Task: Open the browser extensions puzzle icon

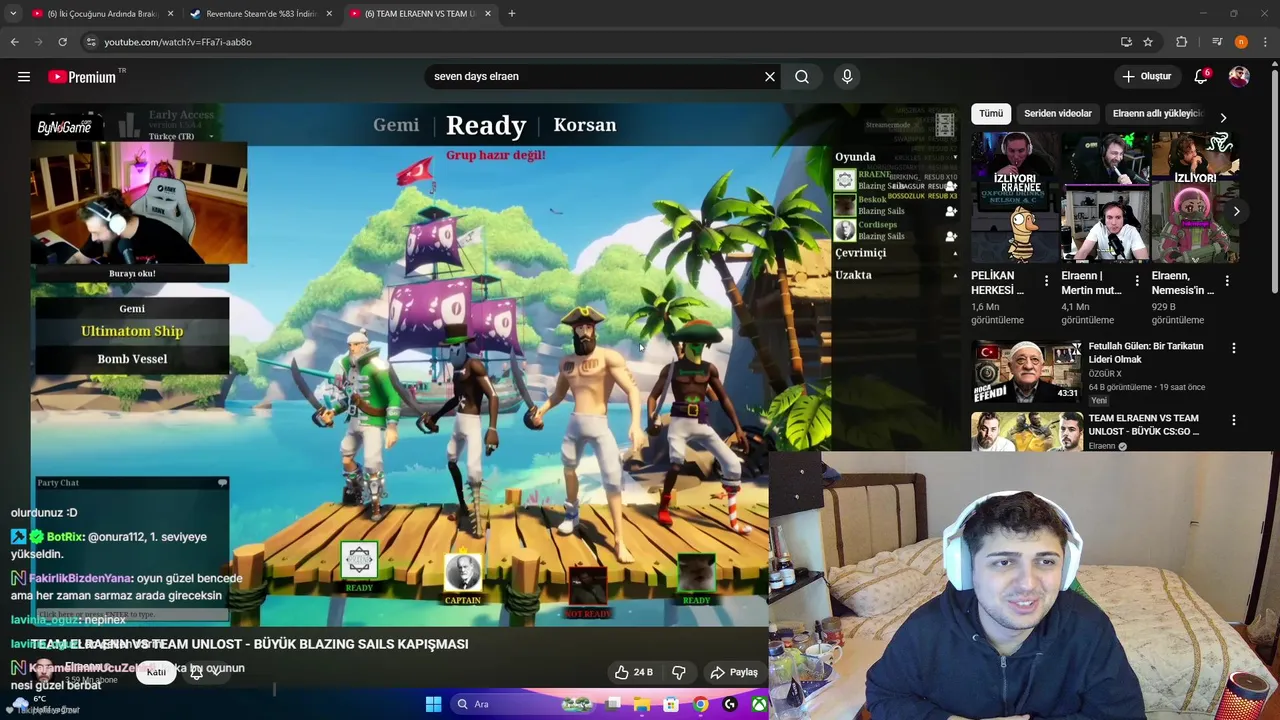Action: [x=1181, y=42]
